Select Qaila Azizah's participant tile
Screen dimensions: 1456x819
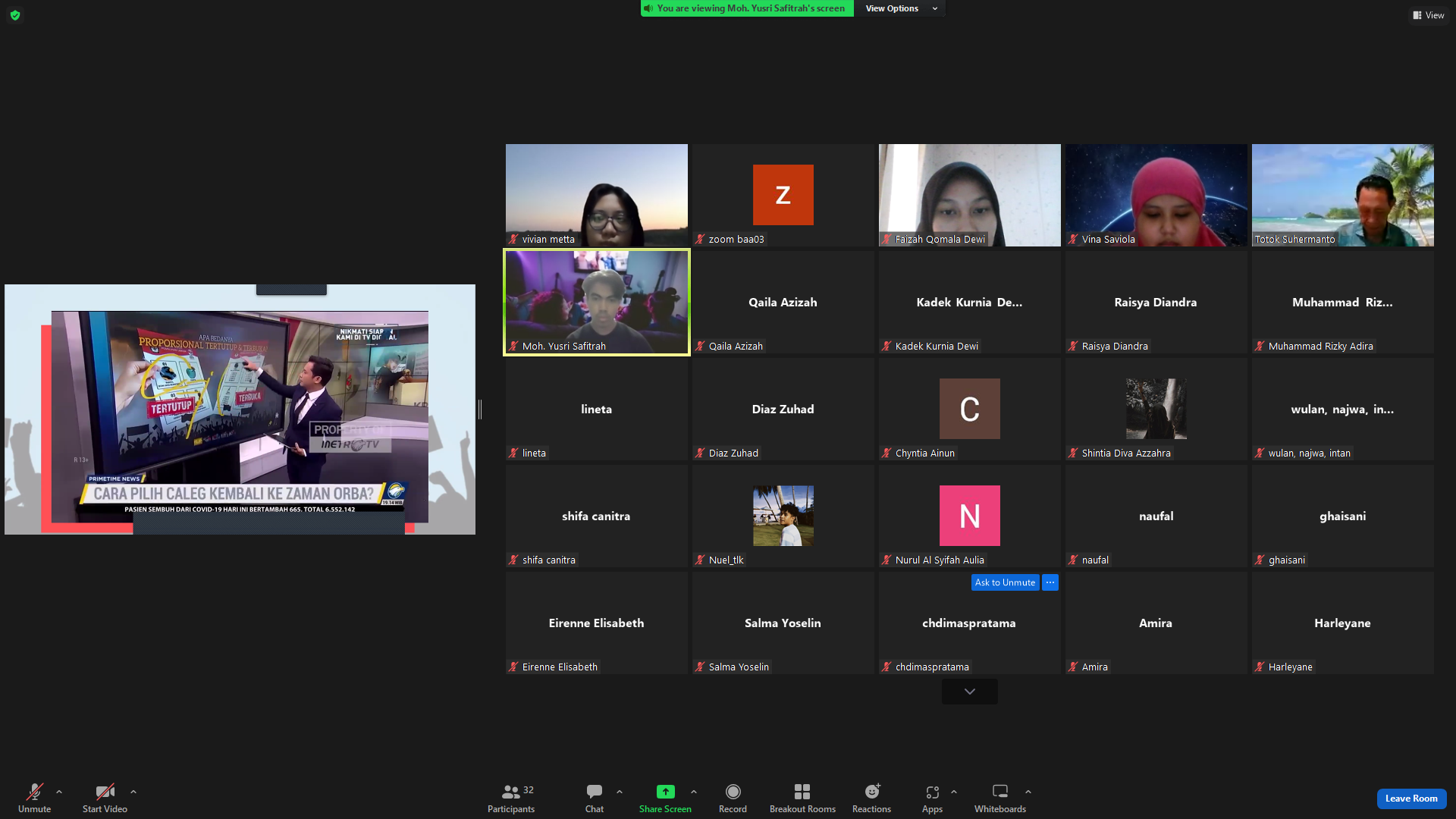pos(783,302)
